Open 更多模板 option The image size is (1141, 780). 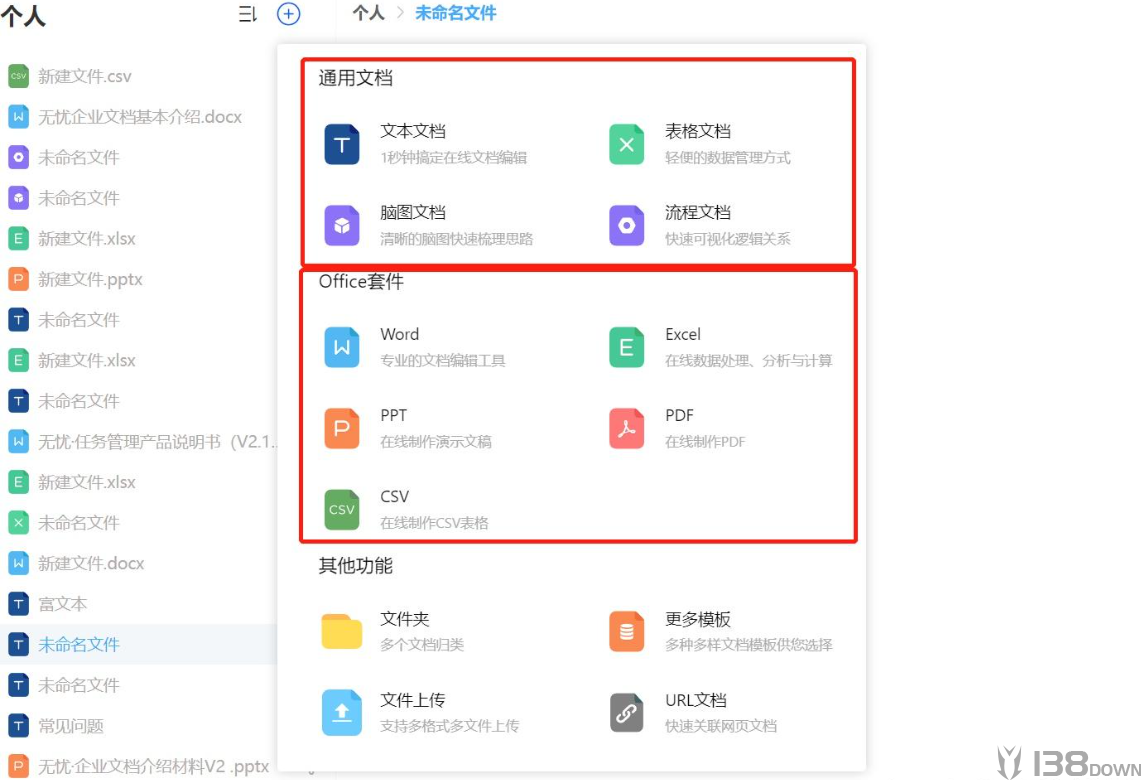pyautogui.click(x=697, y=618)
